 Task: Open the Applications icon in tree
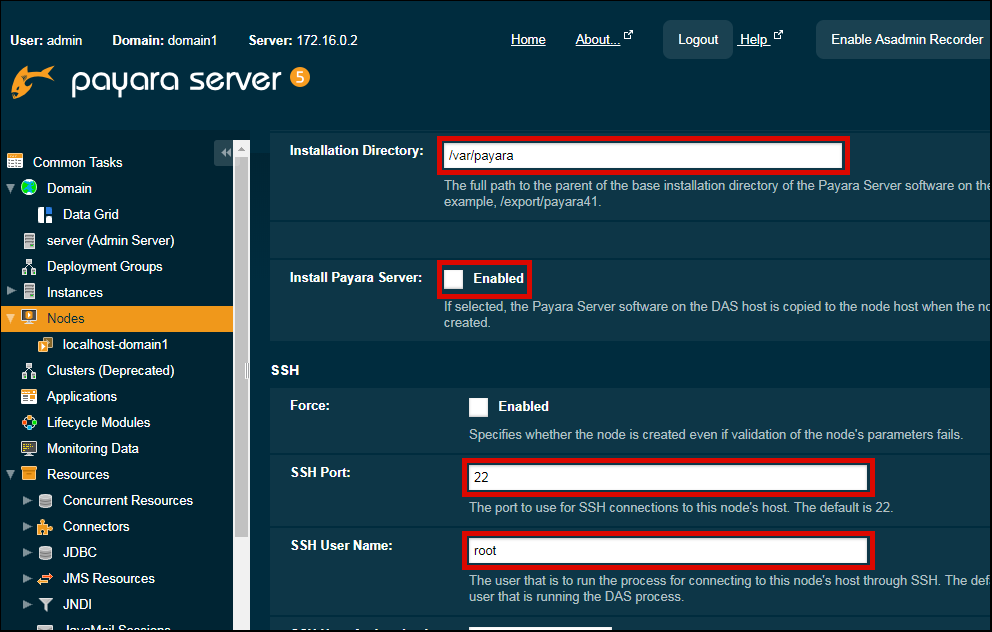(x=29, y=396)
